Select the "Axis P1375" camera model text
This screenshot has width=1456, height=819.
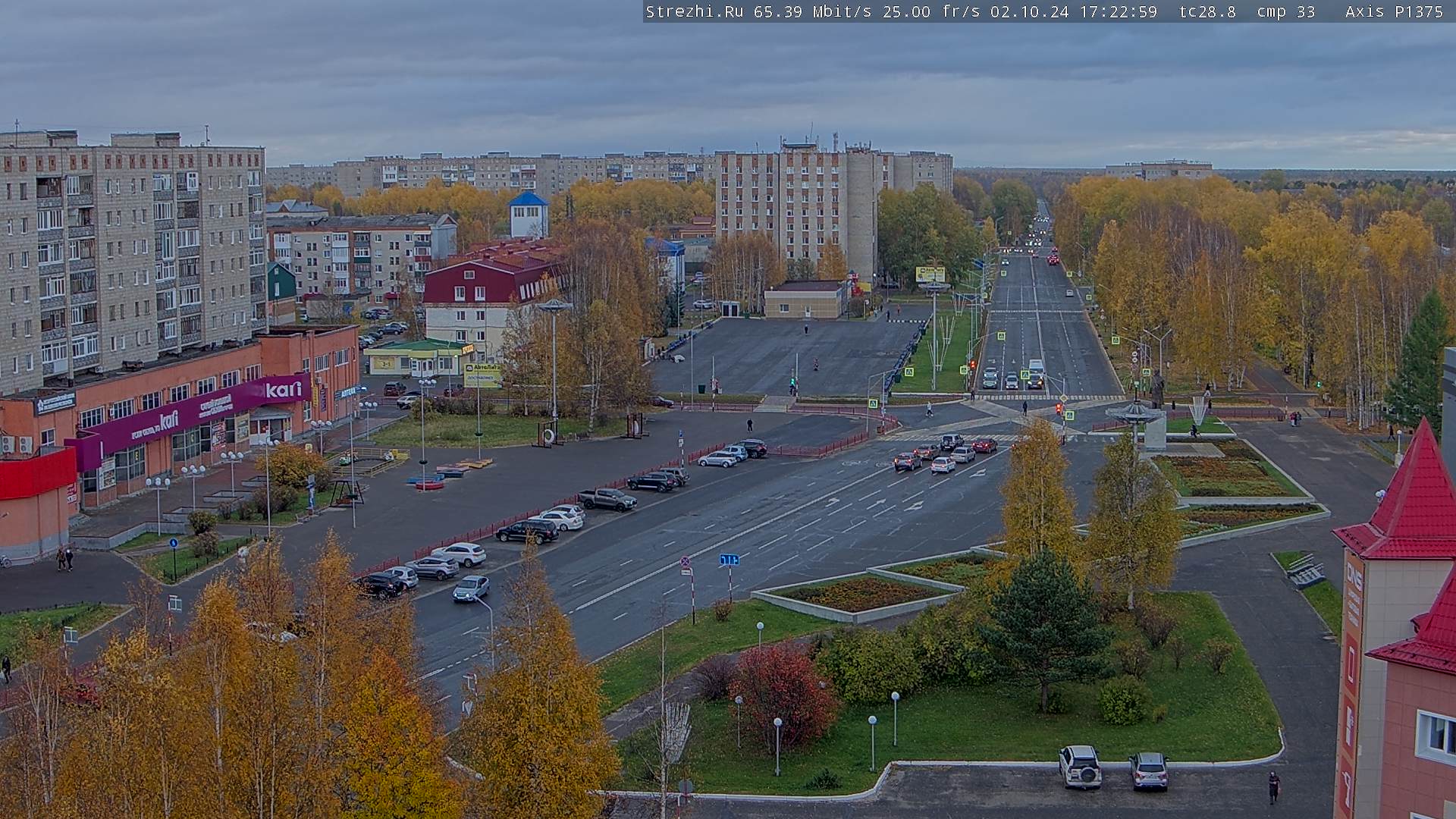pos(1394,11)
